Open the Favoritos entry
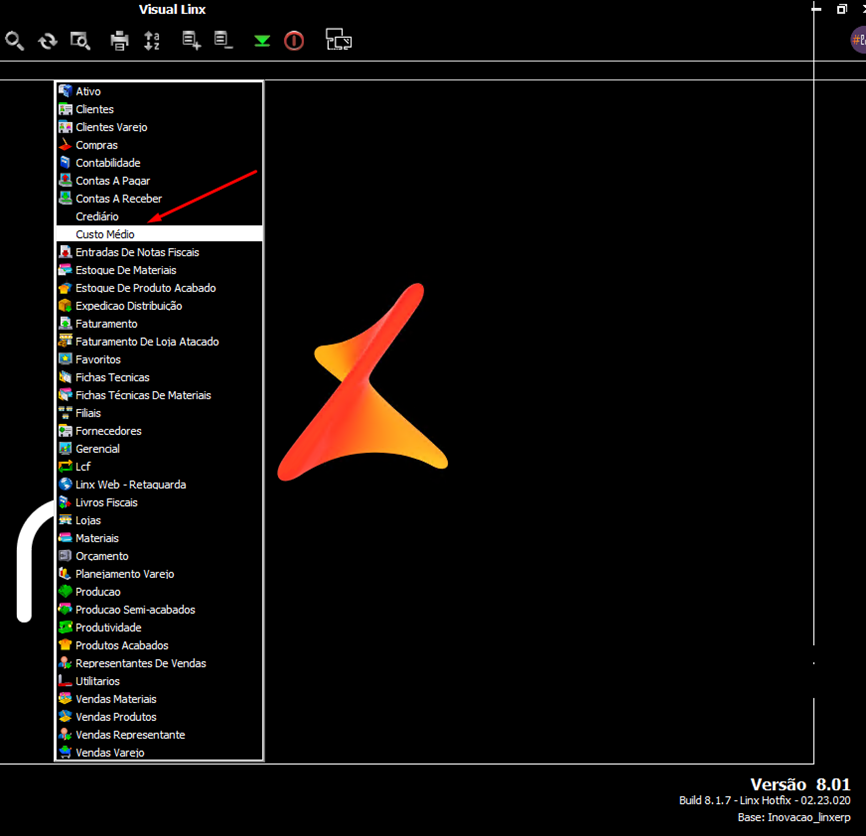 coord(159,359)
